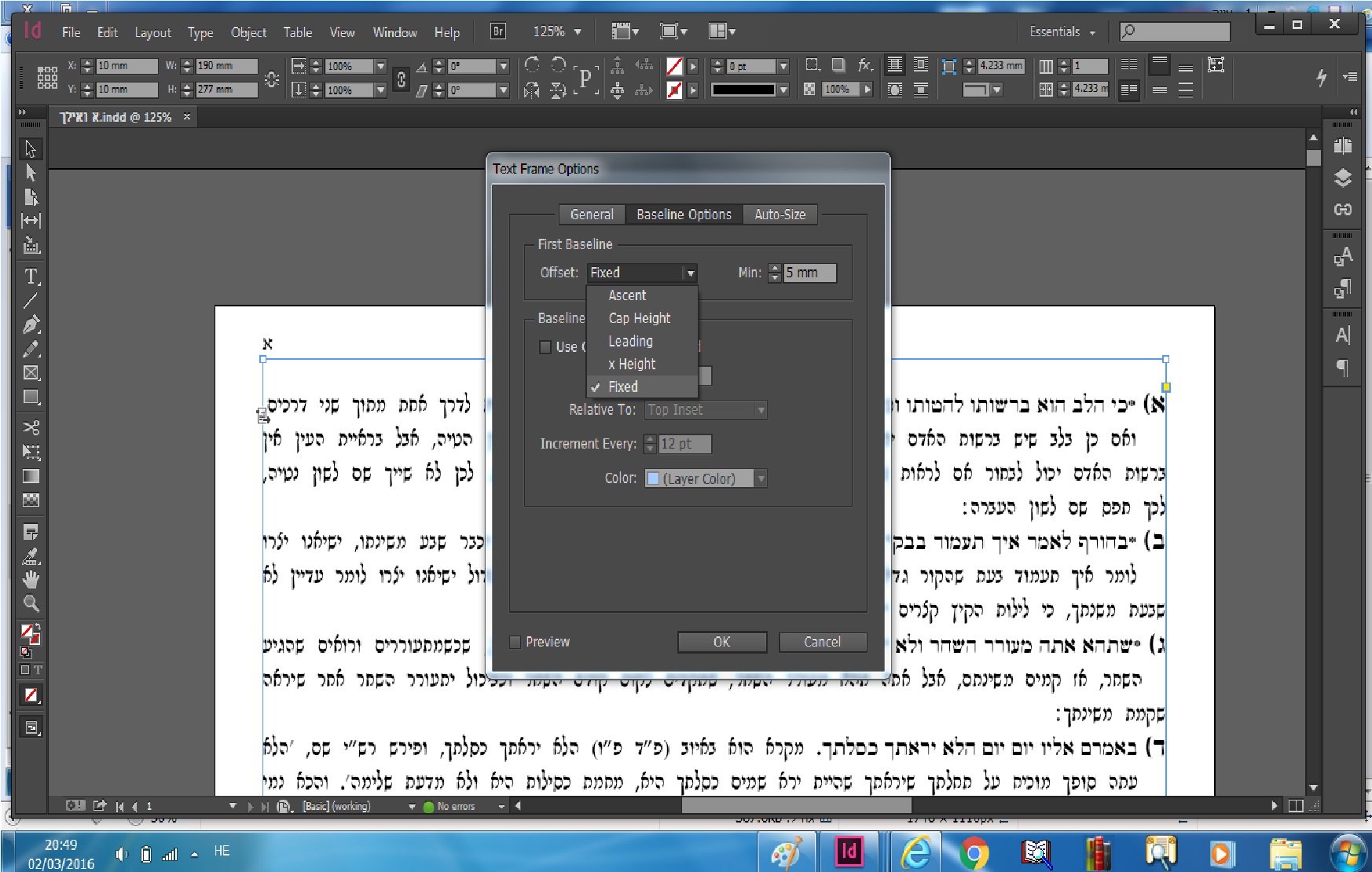Image resolution: width=1372 pixels, height=872 pixels.
Task: Enable the Preview checkbox
Action: coord(515,642)
